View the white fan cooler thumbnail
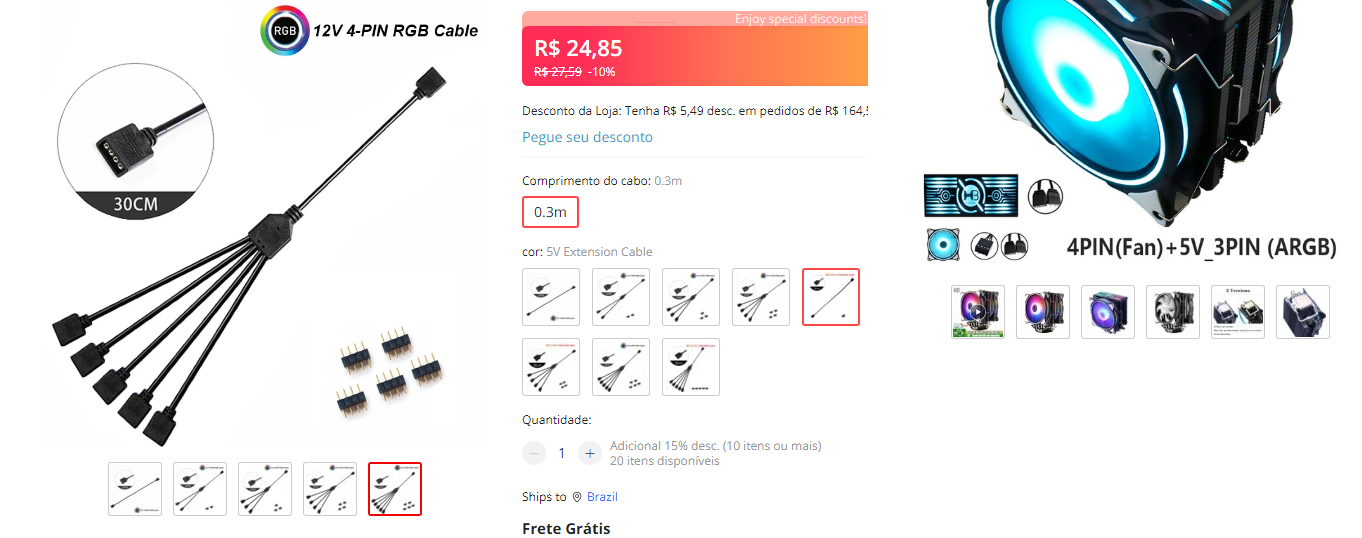 tap(1173, 312)
